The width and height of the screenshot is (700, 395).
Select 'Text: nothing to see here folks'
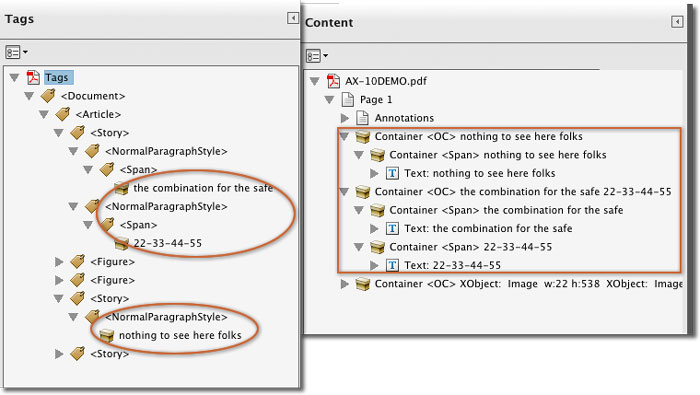tap(479, 173)
